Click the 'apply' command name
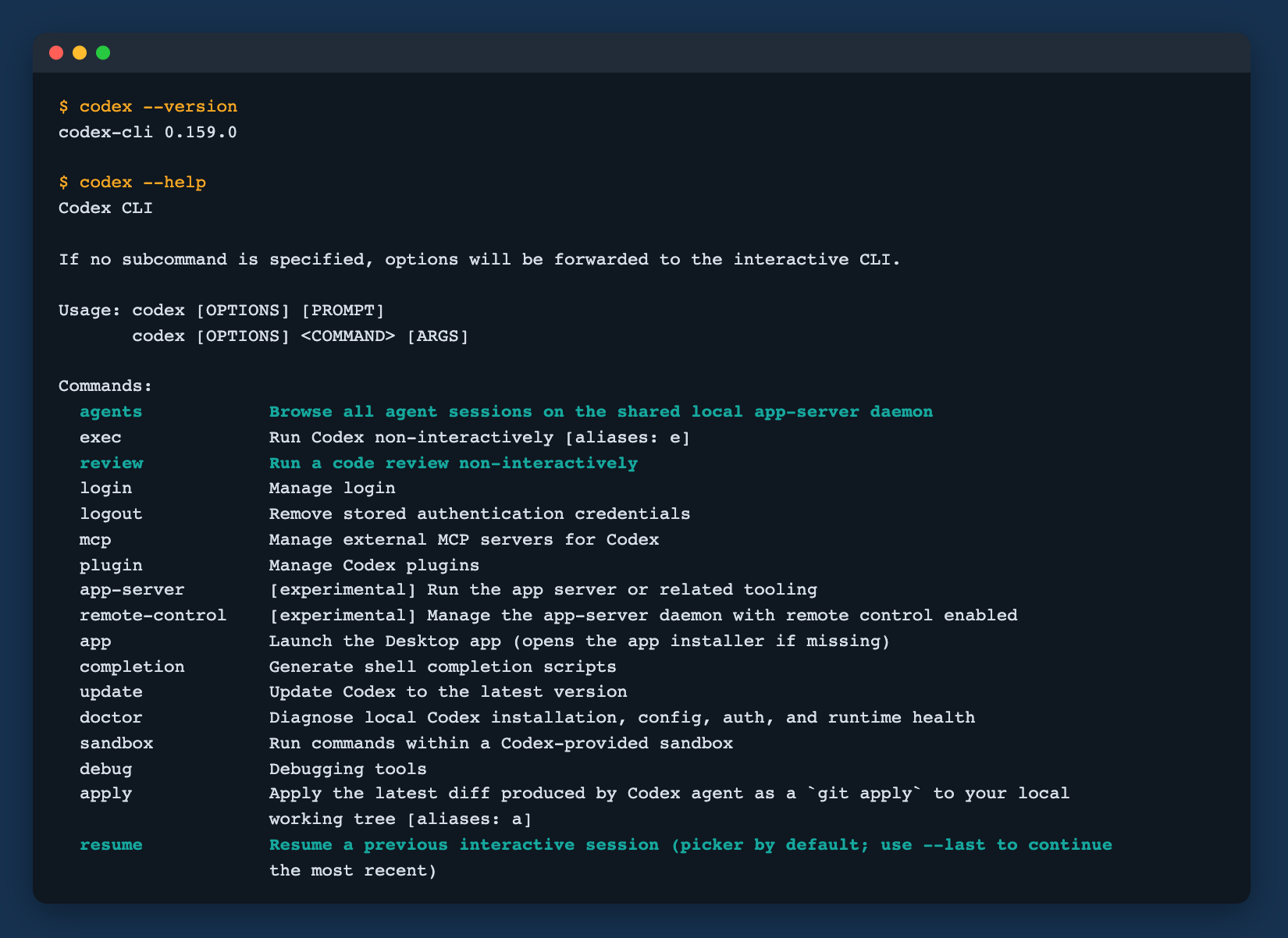 (x=106, y=794)
